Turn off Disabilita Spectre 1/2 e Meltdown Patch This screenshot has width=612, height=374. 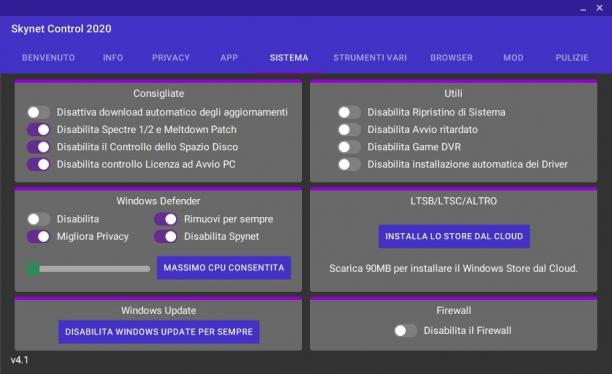(38, 130)
